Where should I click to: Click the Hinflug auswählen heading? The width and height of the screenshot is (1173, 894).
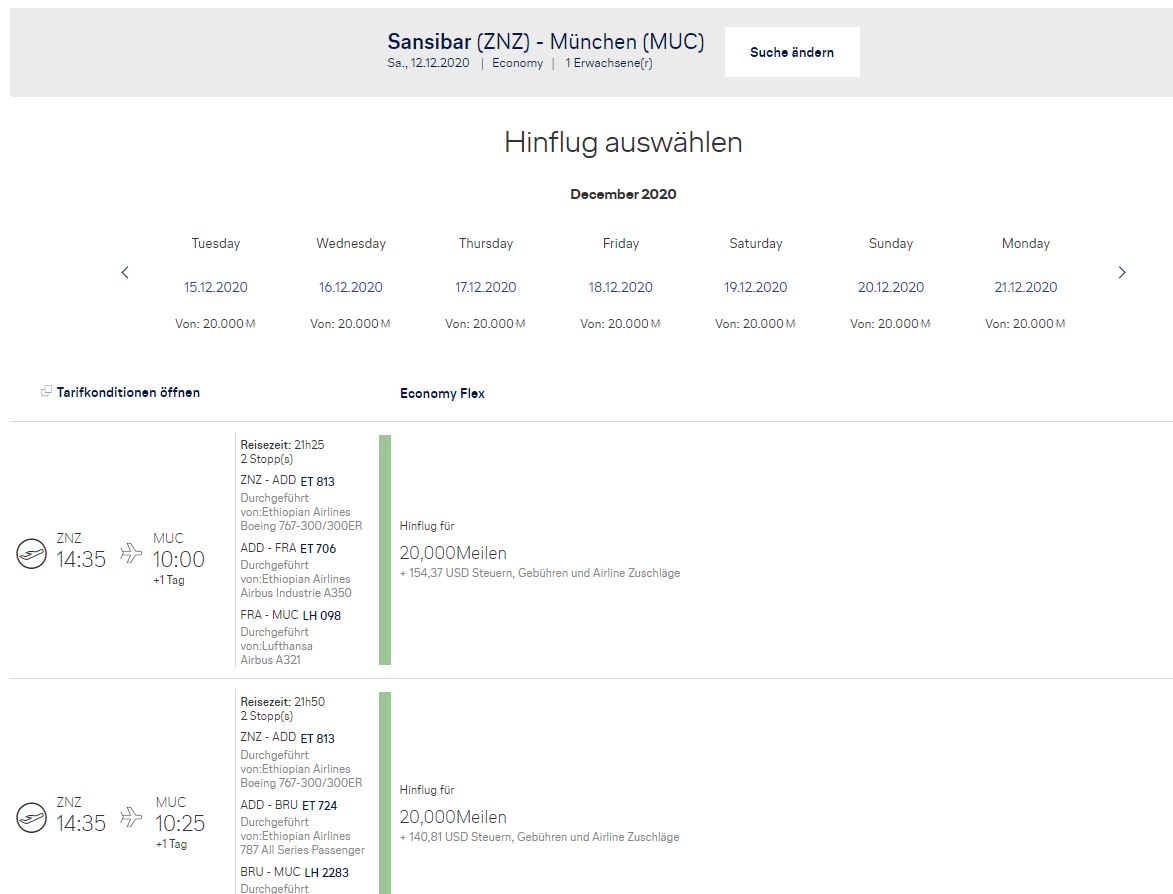[x=623, y=142]
